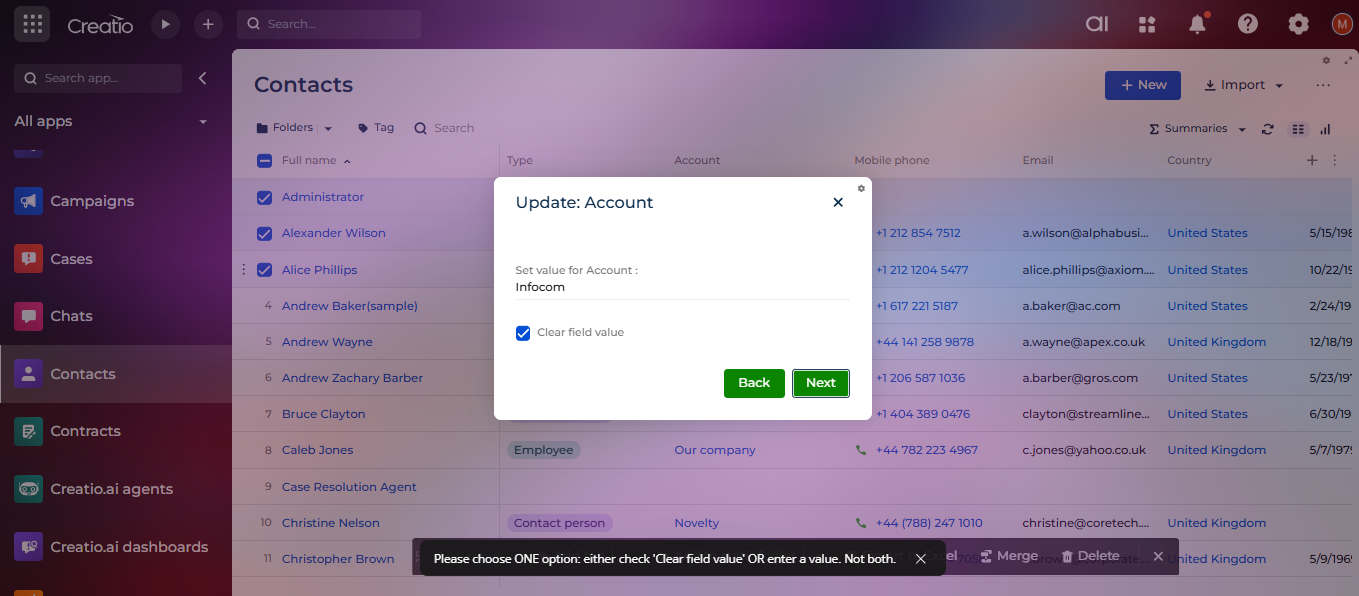Toggle the select-all checkbox in header

264,160
